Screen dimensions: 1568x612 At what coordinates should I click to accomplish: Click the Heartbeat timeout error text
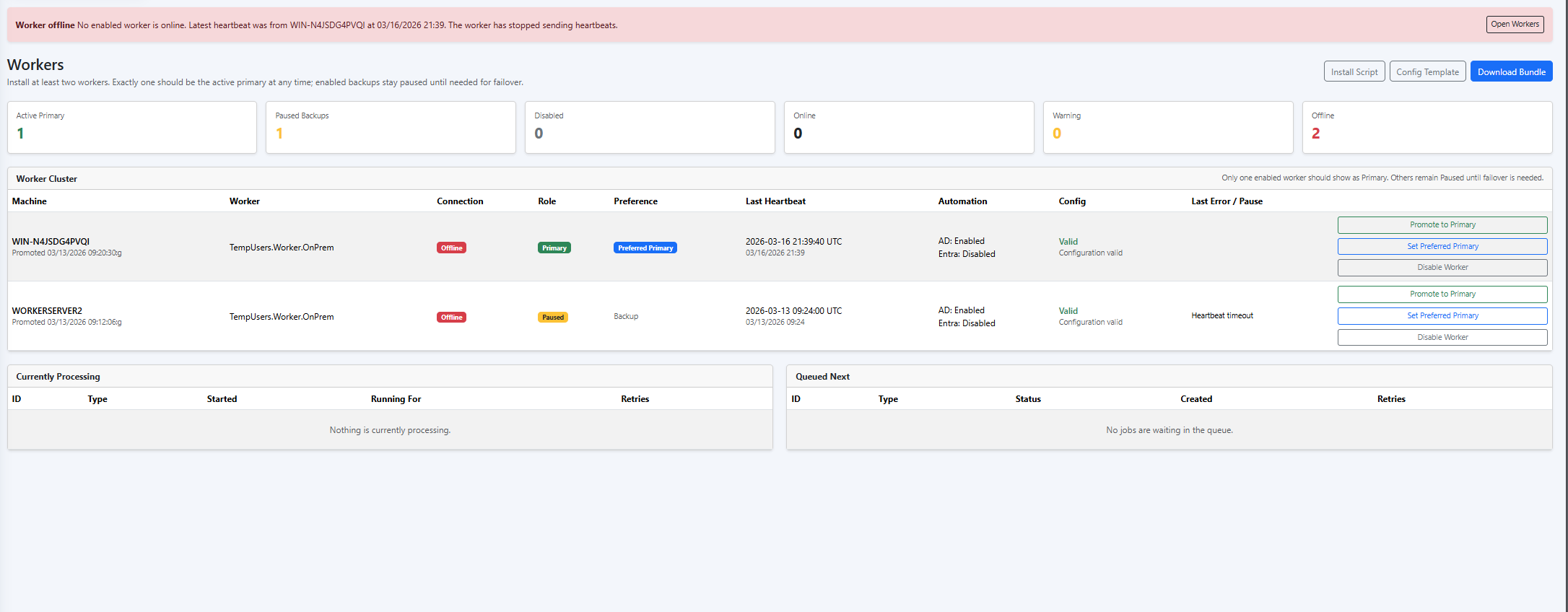click(x=1221, y=316)
